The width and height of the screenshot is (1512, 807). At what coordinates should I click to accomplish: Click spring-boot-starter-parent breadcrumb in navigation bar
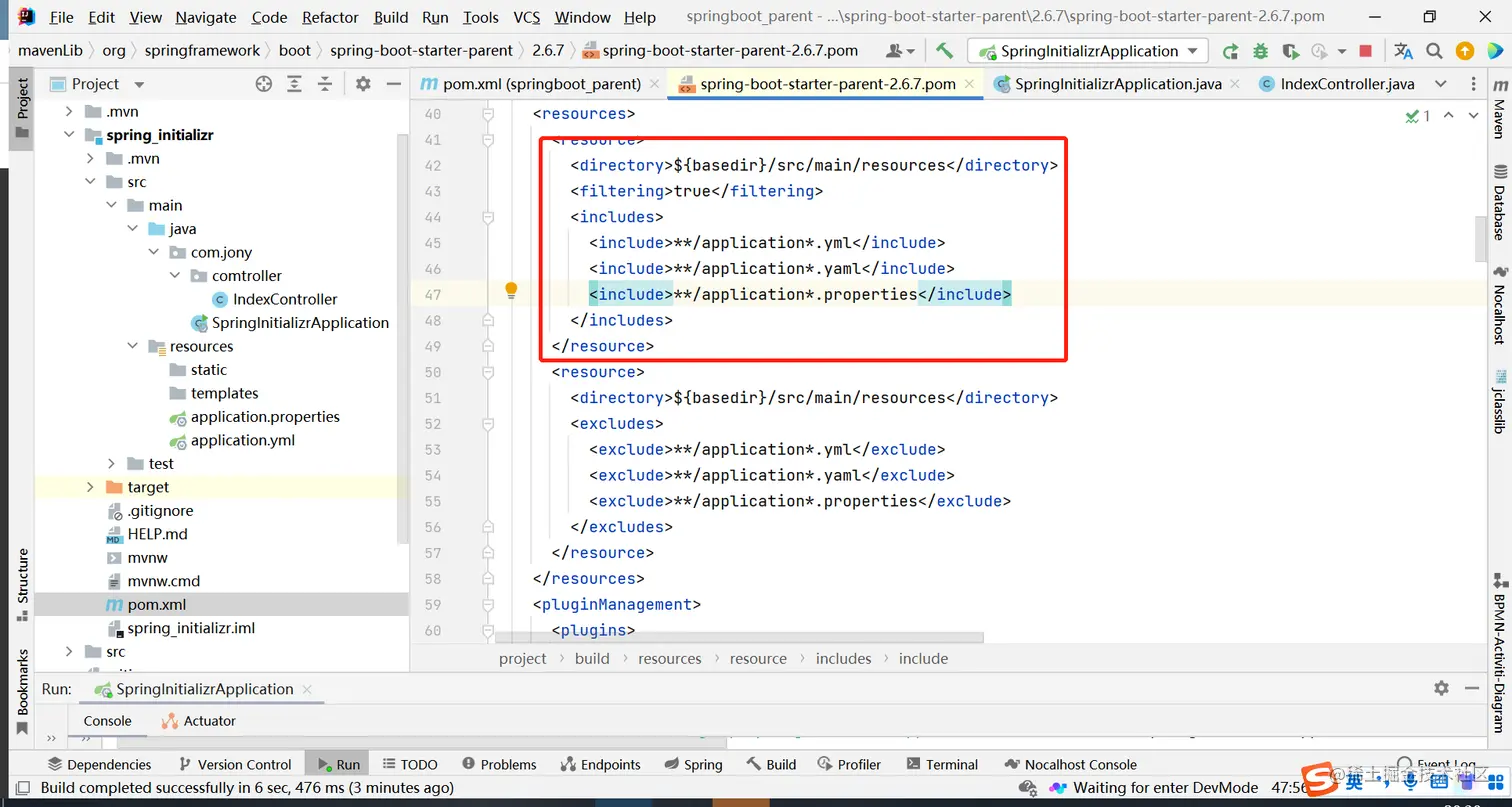[x=421, y=50]
